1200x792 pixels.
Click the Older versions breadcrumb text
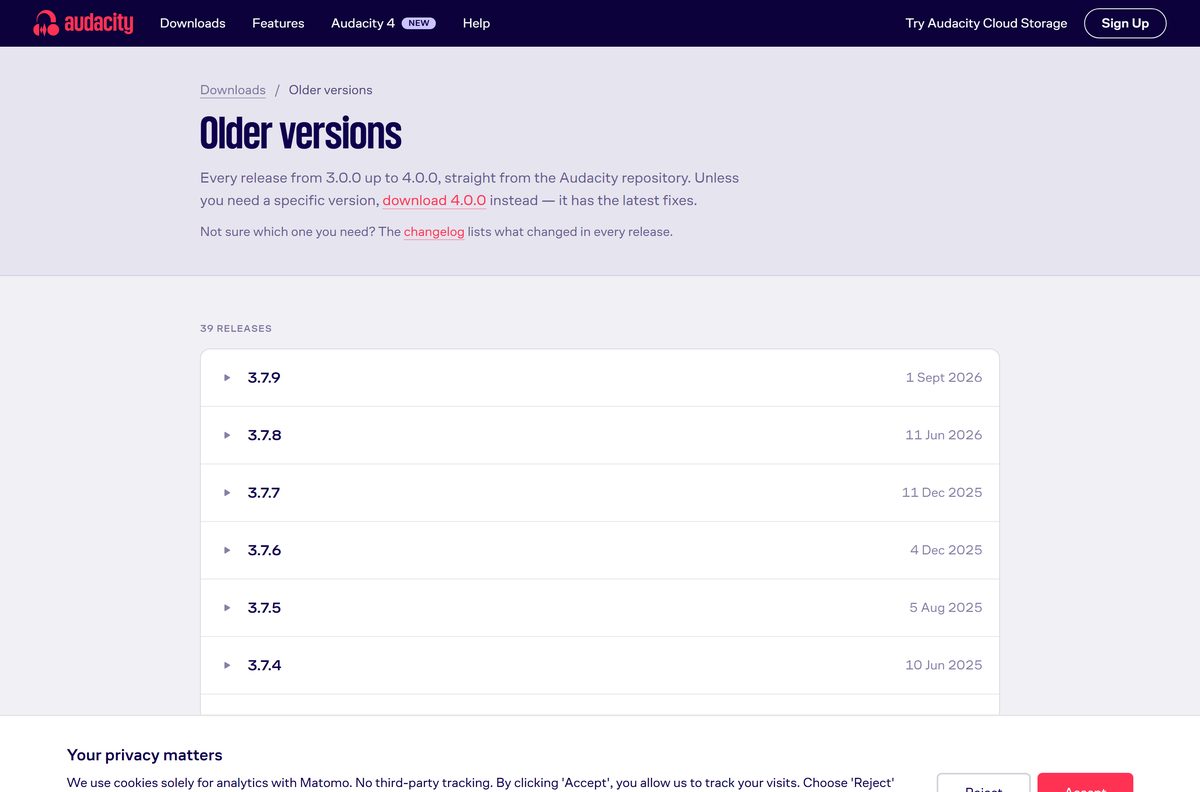click(x=330, y=90)
